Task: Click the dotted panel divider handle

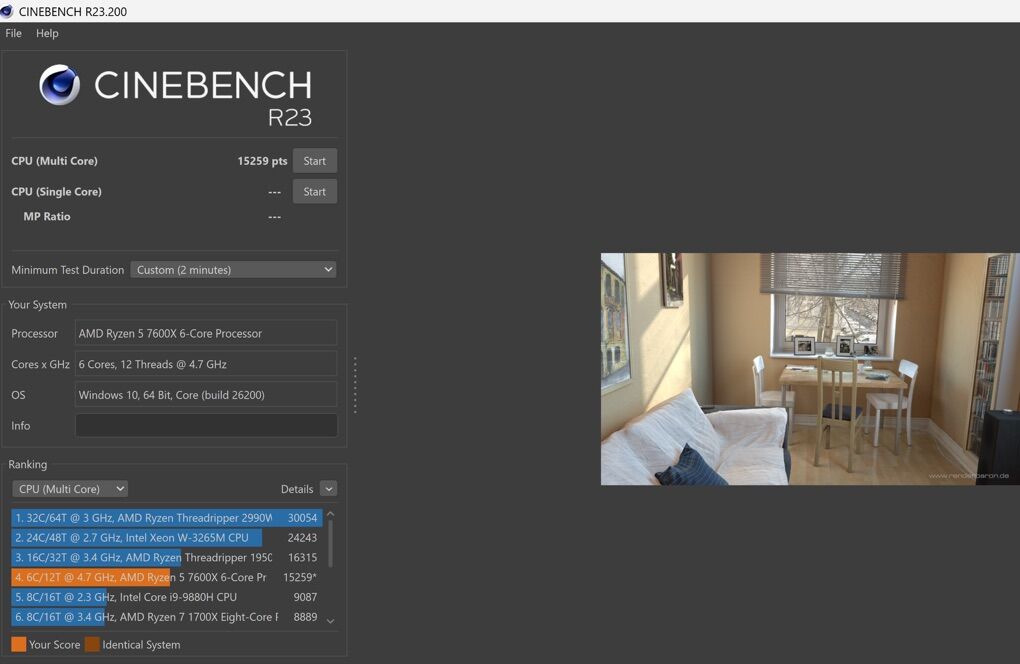Action: [355, 384]
